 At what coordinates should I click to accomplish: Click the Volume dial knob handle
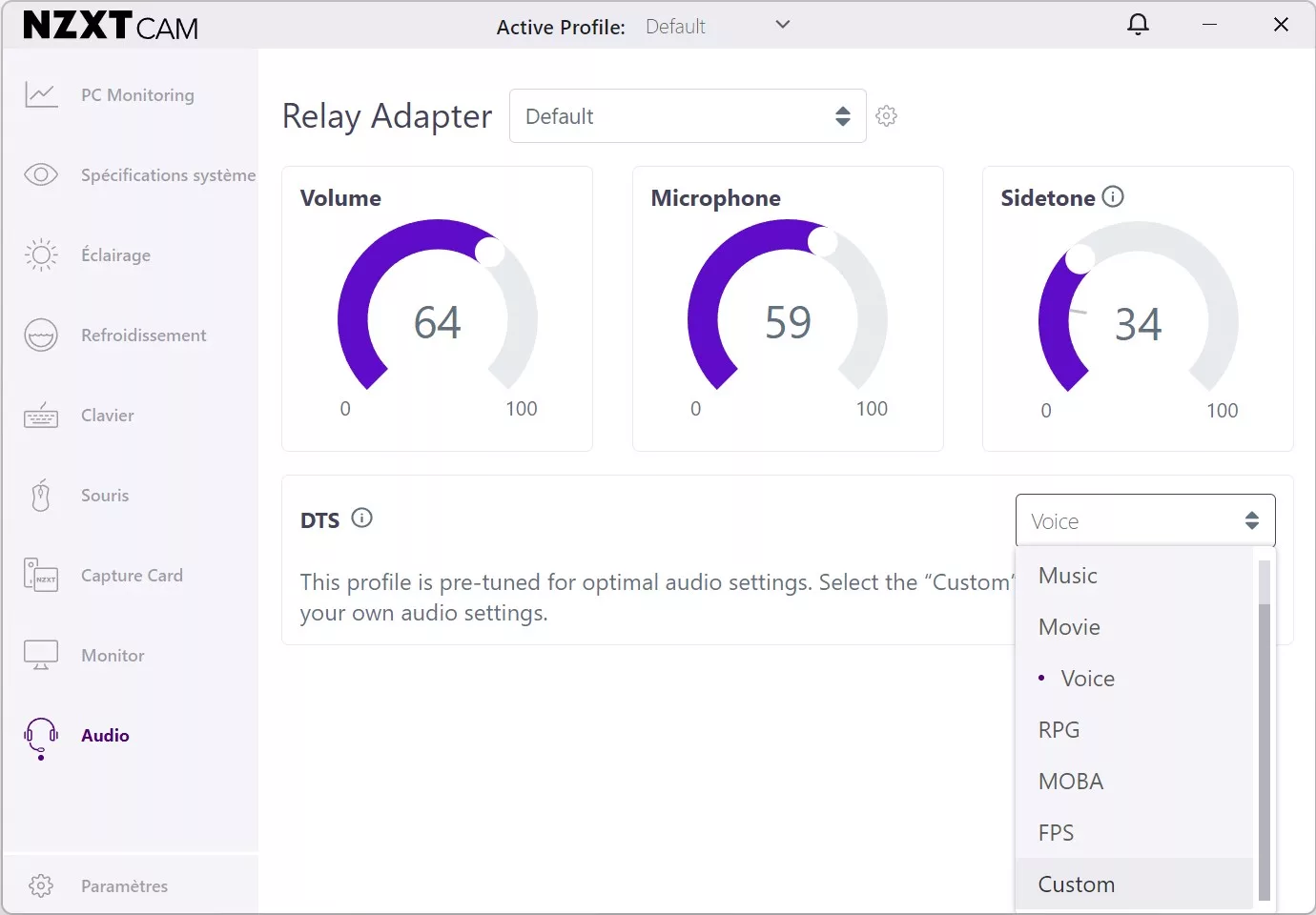point(489,252)
